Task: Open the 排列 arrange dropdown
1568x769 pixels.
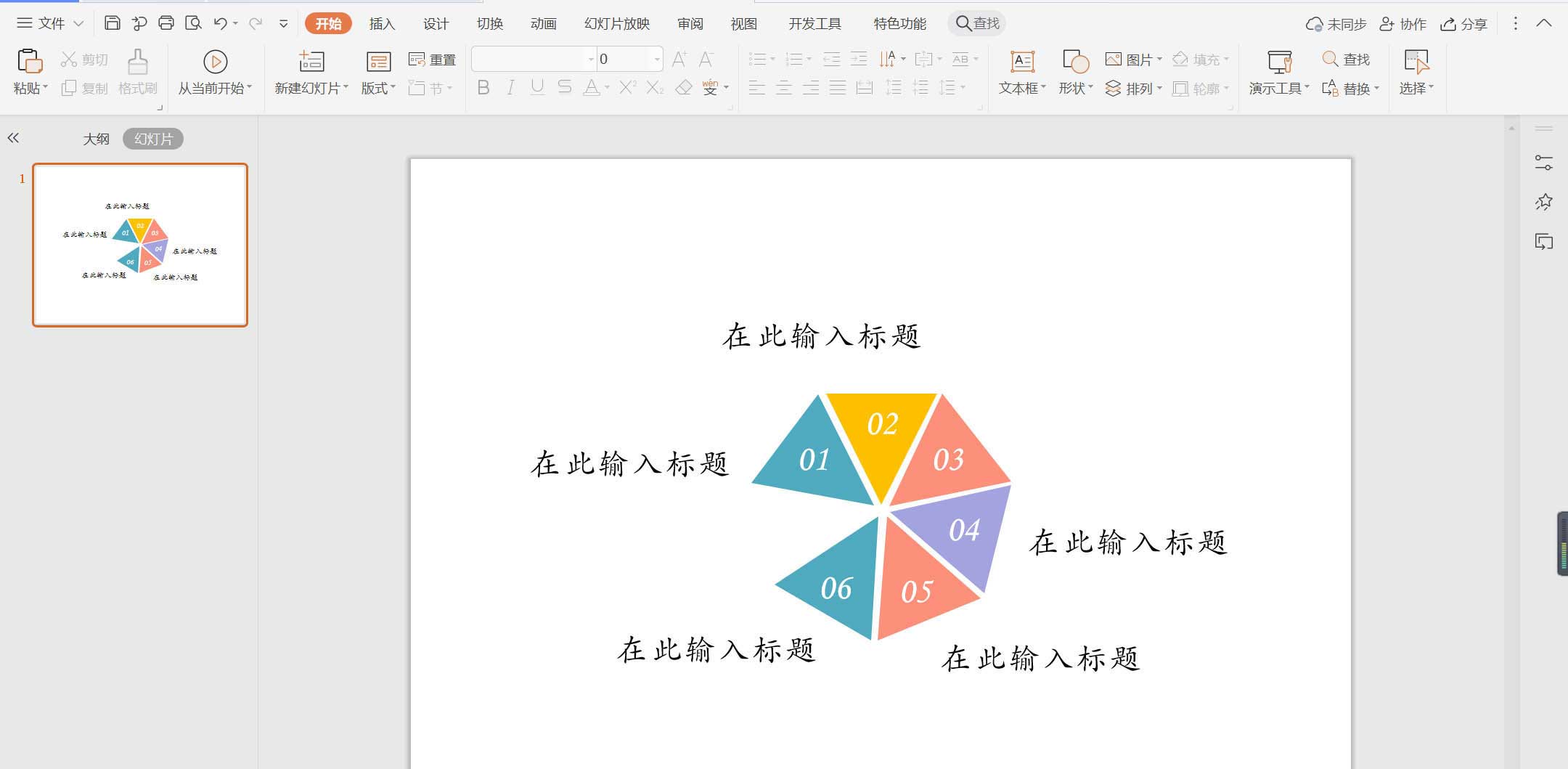Action: (1133, 89)
